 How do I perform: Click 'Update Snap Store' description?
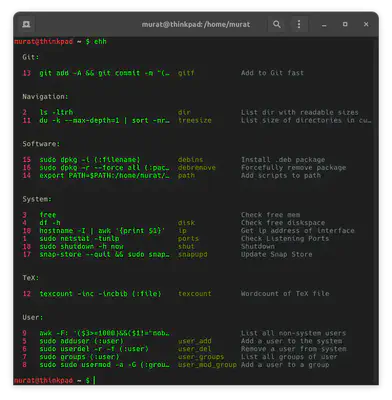pyautogui.click(x=277, y=254)
